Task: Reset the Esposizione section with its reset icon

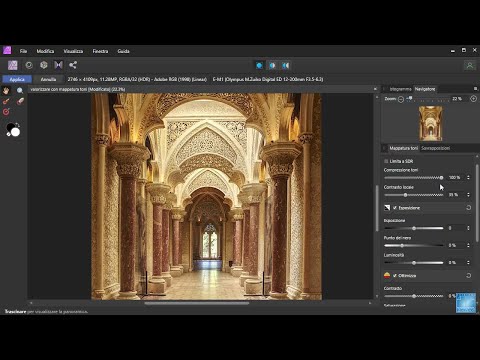Action: tap(468, 208)
